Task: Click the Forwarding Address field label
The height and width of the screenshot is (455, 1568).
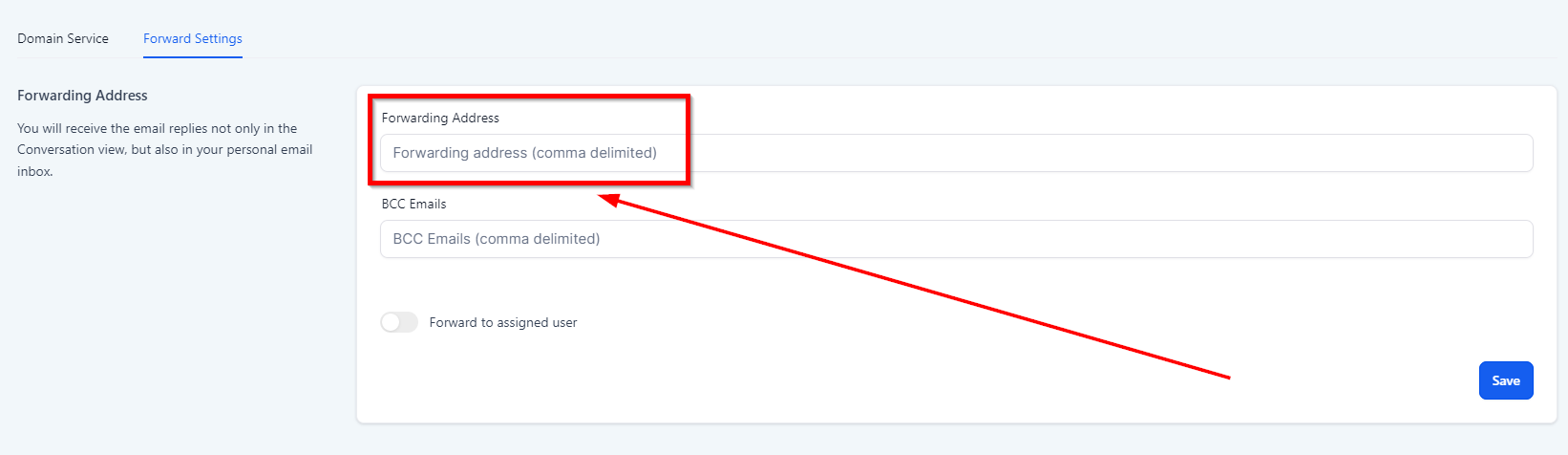Action: (x=440, y=118)
